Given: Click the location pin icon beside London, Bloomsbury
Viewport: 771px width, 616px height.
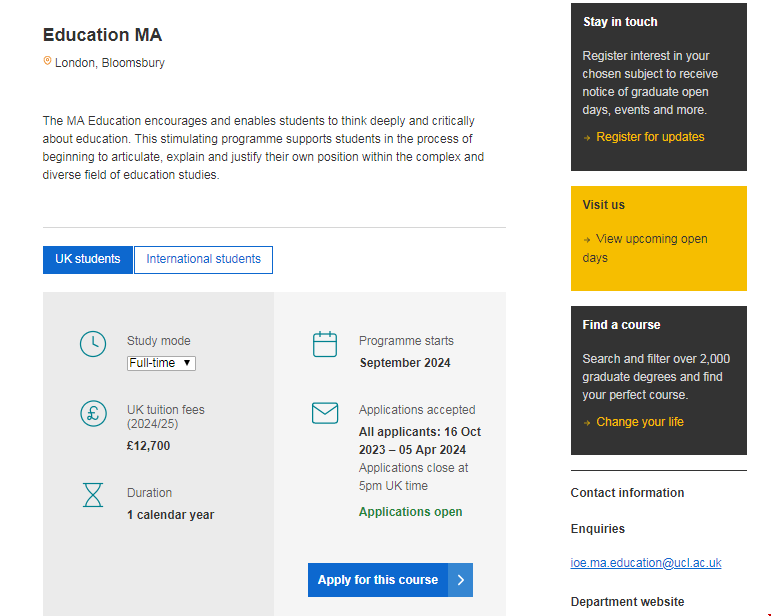Looking at the screenshot, I should coord(47,62).
